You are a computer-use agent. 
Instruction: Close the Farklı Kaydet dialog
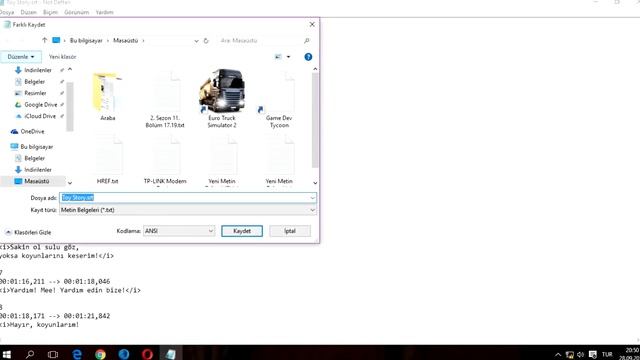coord(312,24)
